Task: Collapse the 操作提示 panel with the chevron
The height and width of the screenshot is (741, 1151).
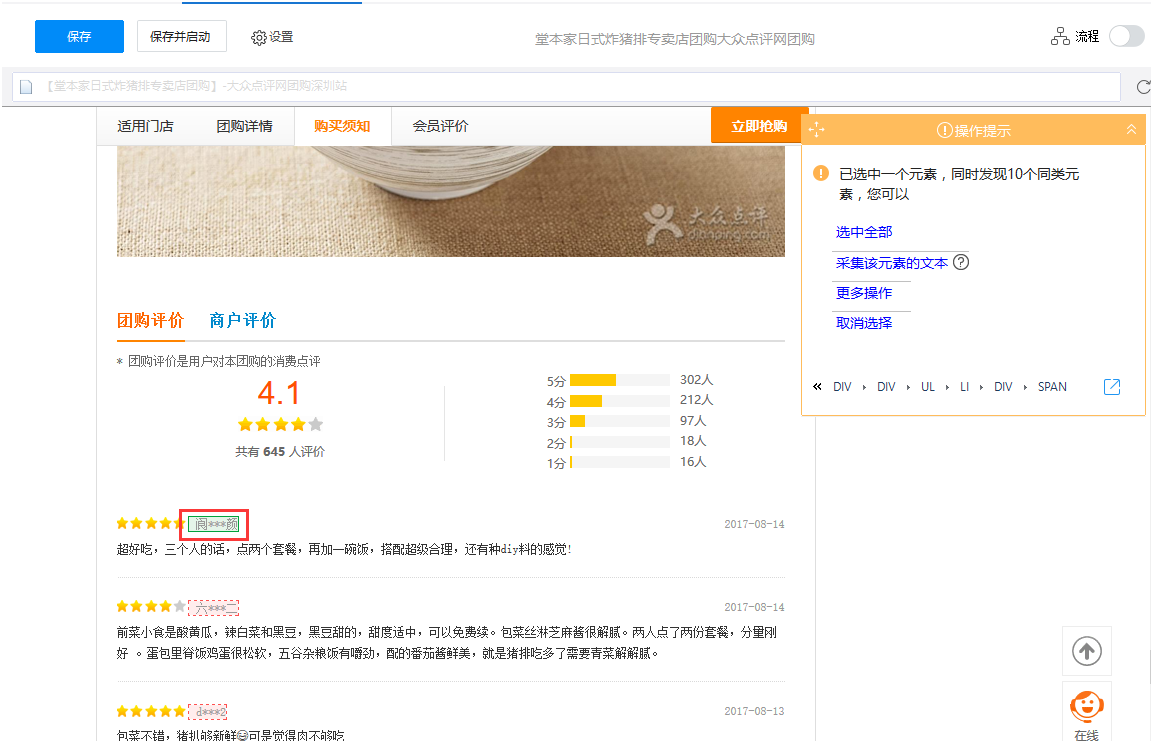Action: 1131,129
